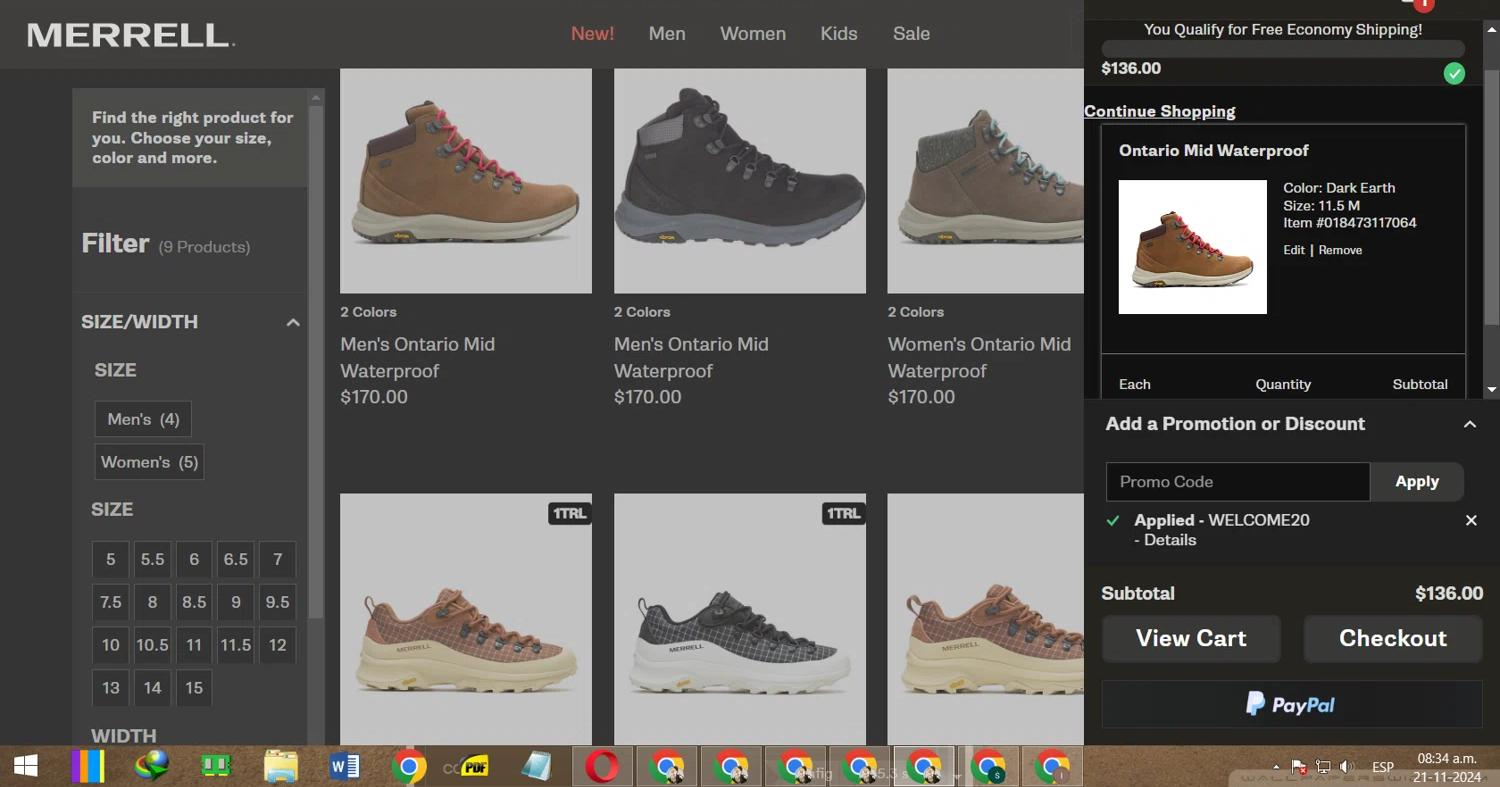This screenshot has height=787, width=1500.
Task: Click the free shipping progress bar
Action: coord(1283,48)
